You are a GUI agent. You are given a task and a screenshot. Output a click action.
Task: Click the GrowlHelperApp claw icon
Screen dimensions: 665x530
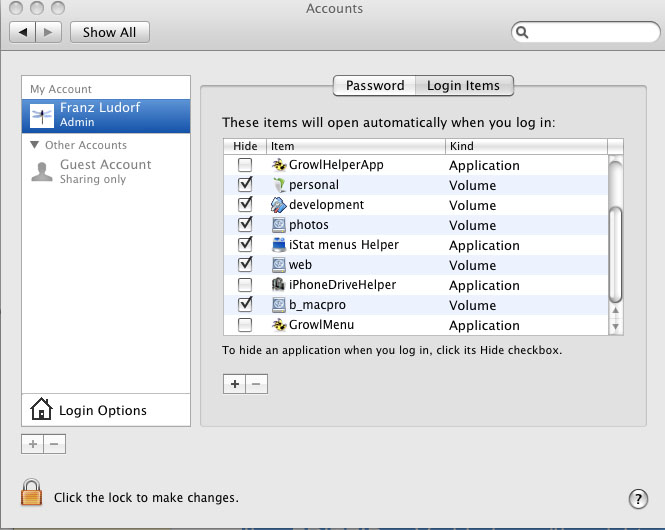279,165
